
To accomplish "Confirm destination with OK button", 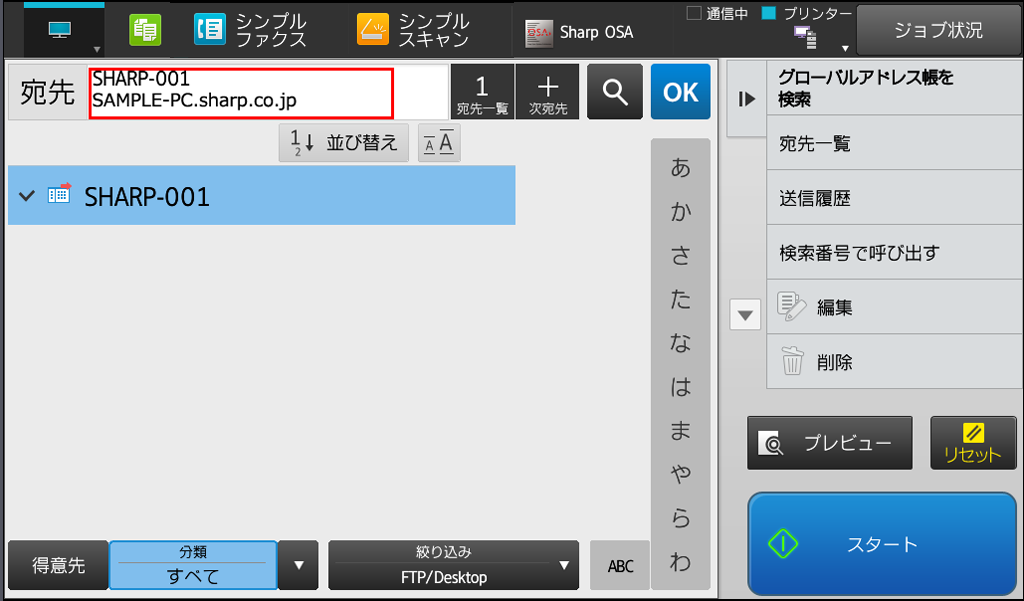I will point(680,91).
